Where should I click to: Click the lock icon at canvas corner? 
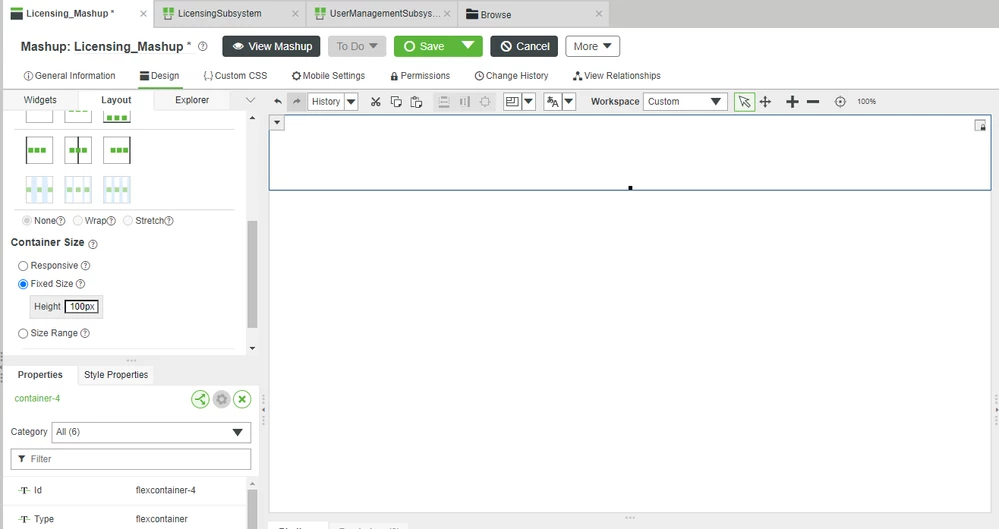click(980, 126)
